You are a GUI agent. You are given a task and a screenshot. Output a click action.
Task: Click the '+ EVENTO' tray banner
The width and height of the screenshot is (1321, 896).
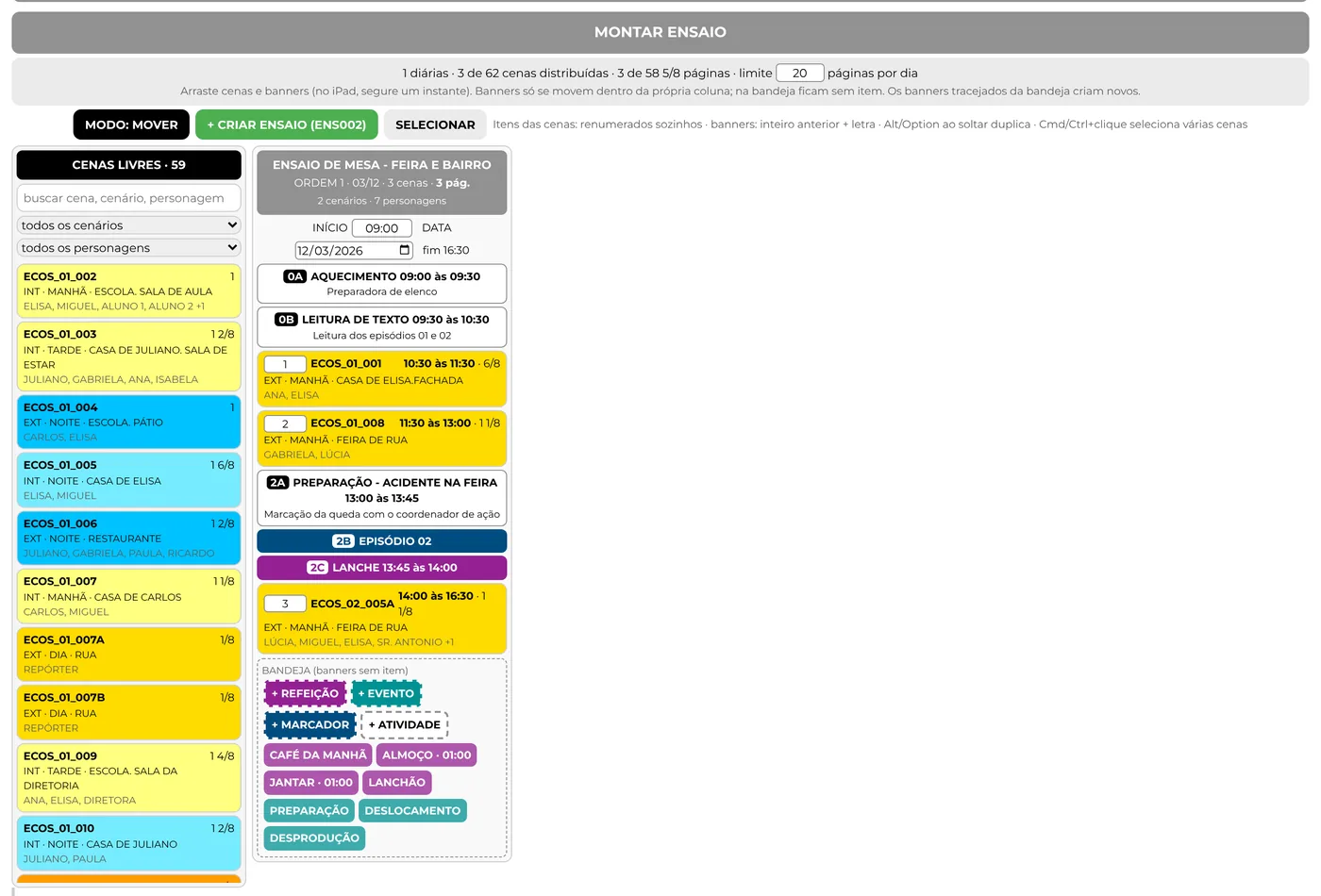(x=386, y=693)
